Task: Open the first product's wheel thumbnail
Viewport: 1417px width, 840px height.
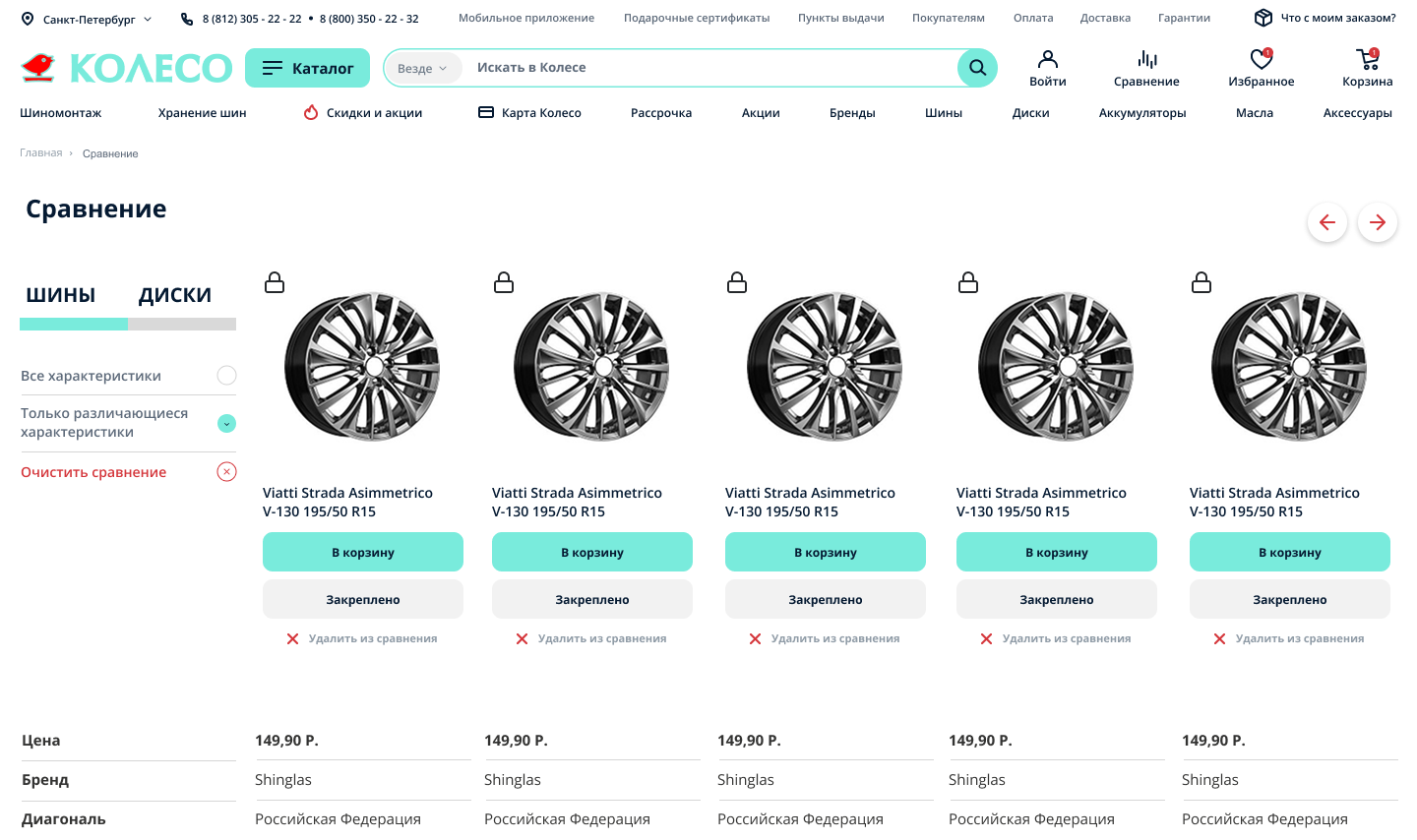Action: (x=363, y=367)
